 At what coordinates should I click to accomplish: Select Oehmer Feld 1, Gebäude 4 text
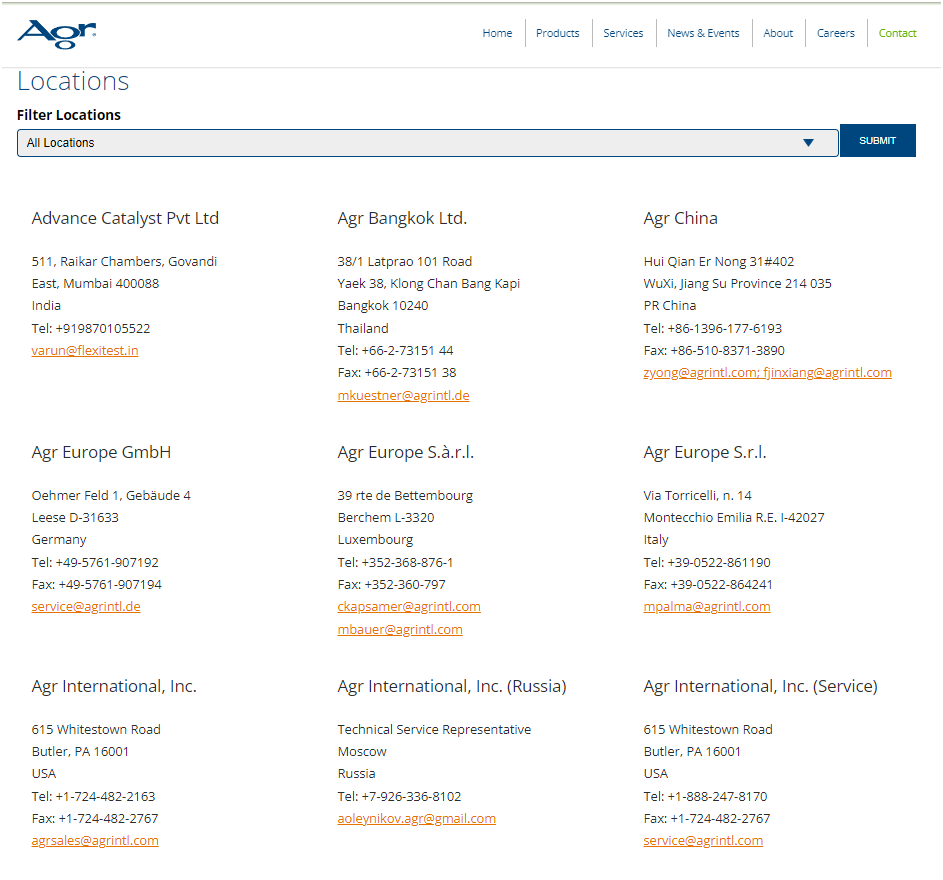point(111,496)
